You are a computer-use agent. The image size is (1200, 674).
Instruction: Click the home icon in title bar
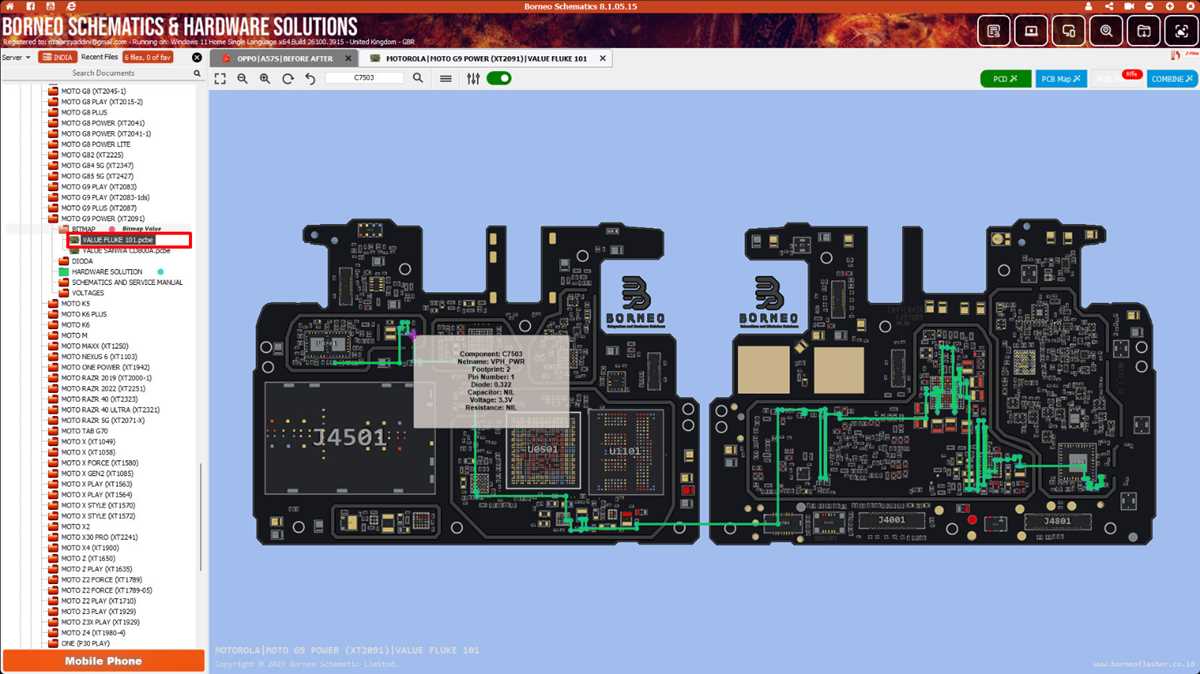click(x=10, y=6)
